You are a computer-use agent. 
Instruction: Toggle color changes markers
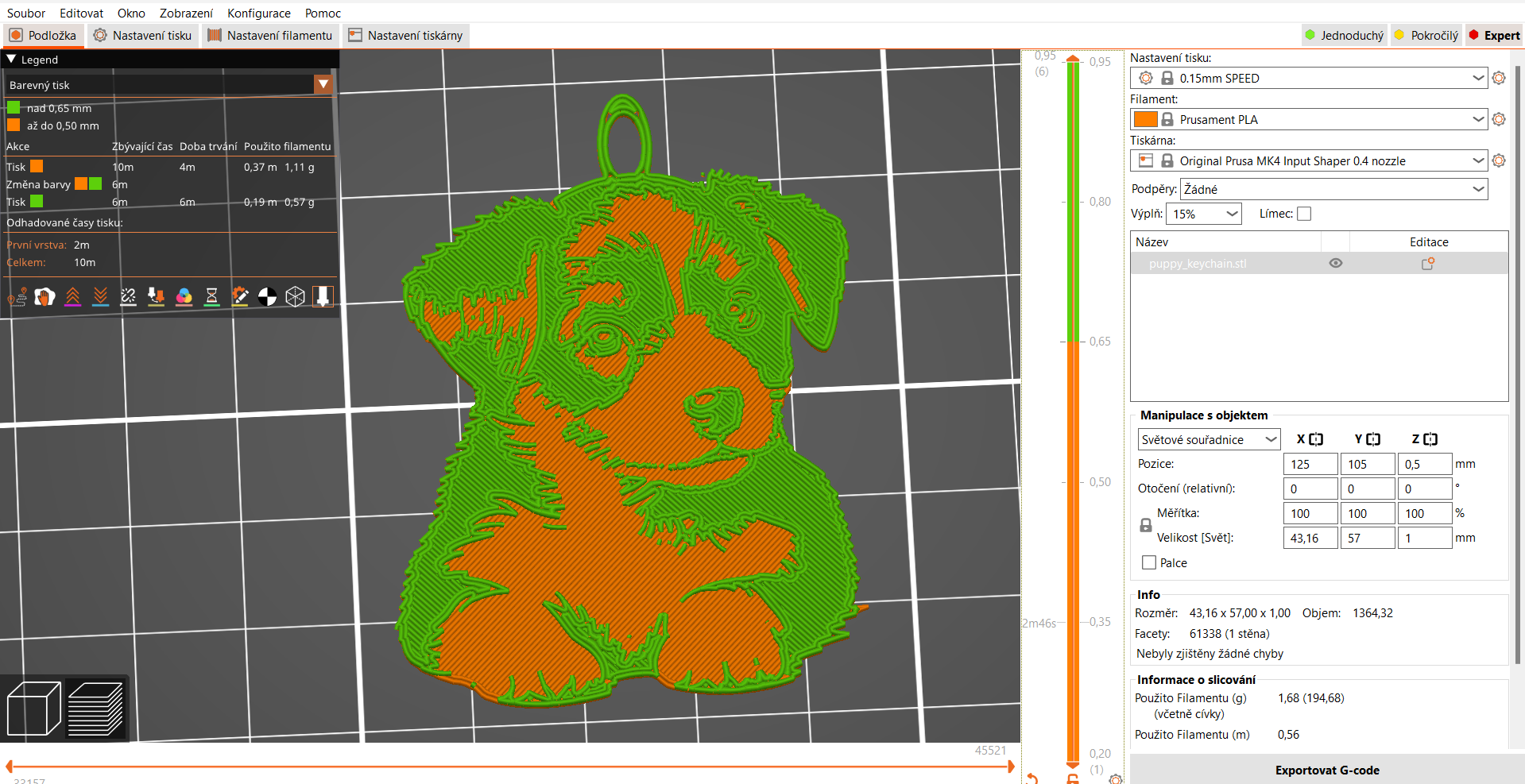point(184,296)
